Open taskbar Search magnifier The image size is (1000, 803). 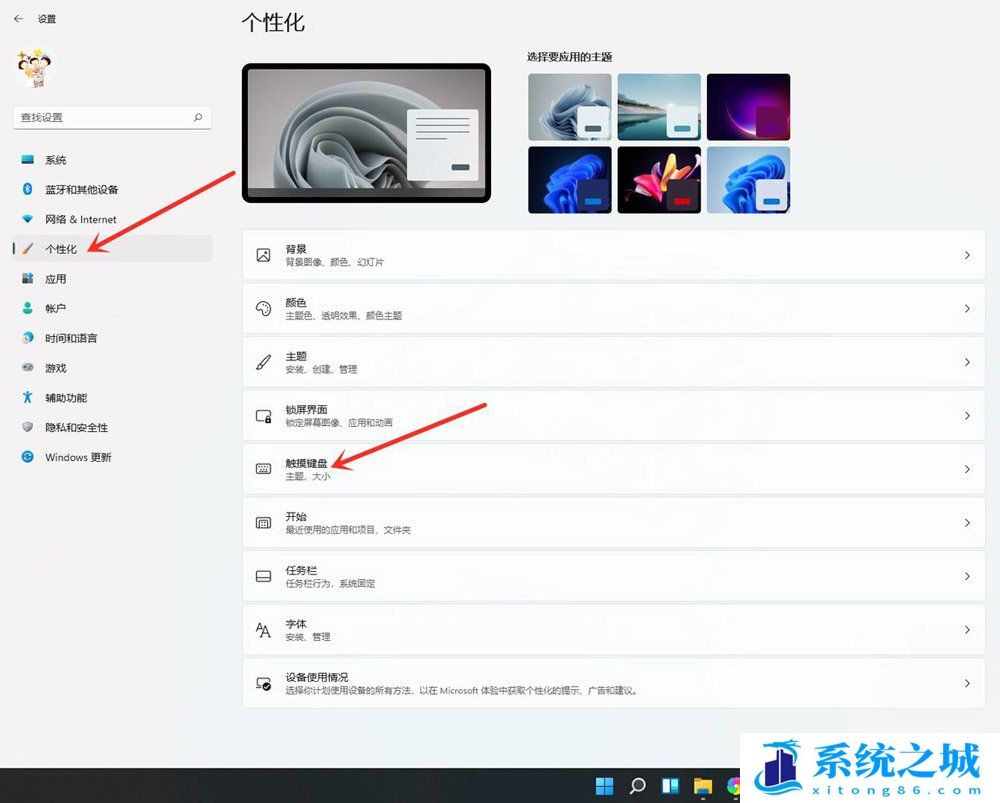637,785
